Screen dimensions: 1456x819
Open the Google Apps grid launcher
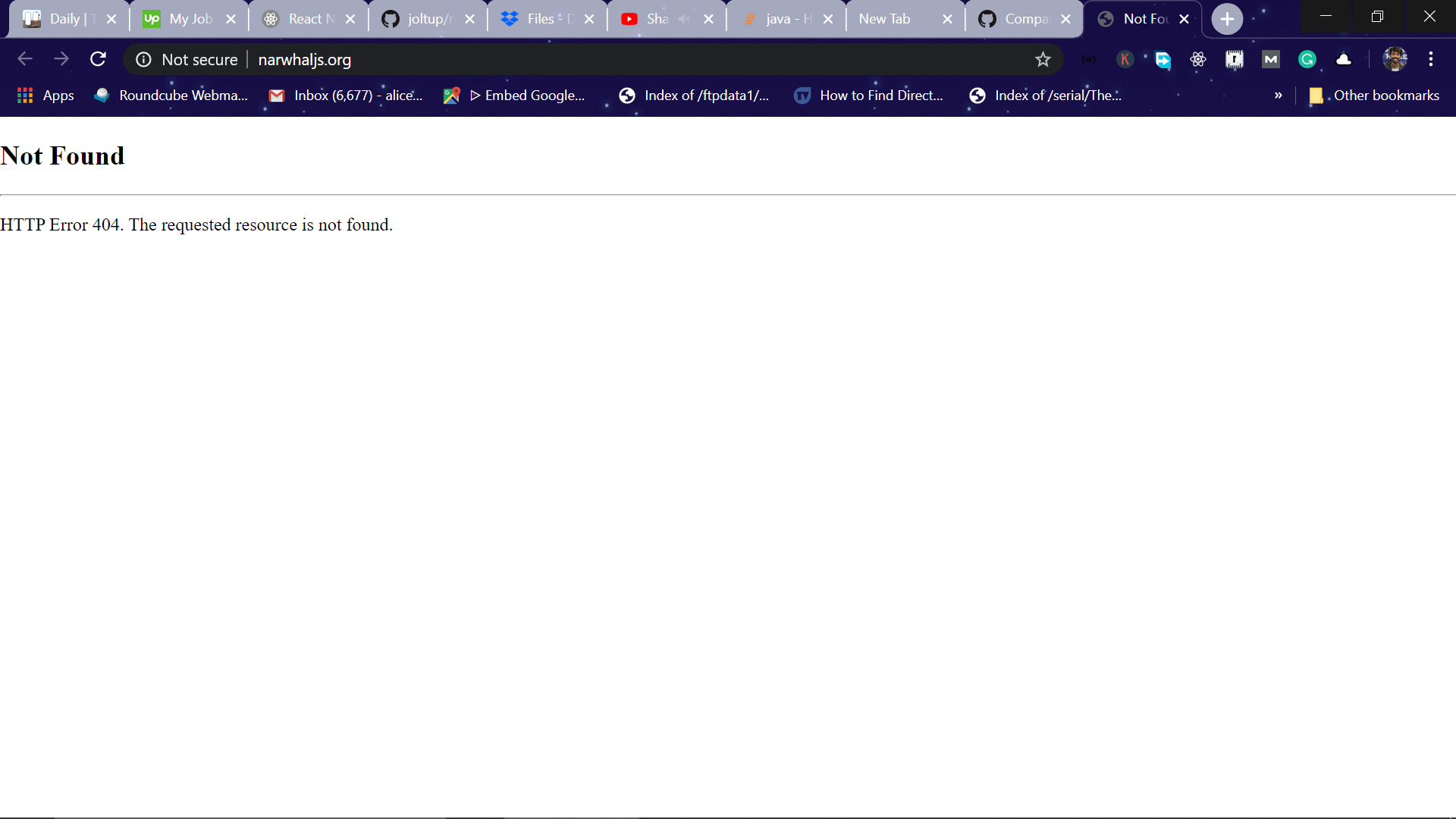tap(25, 95)
